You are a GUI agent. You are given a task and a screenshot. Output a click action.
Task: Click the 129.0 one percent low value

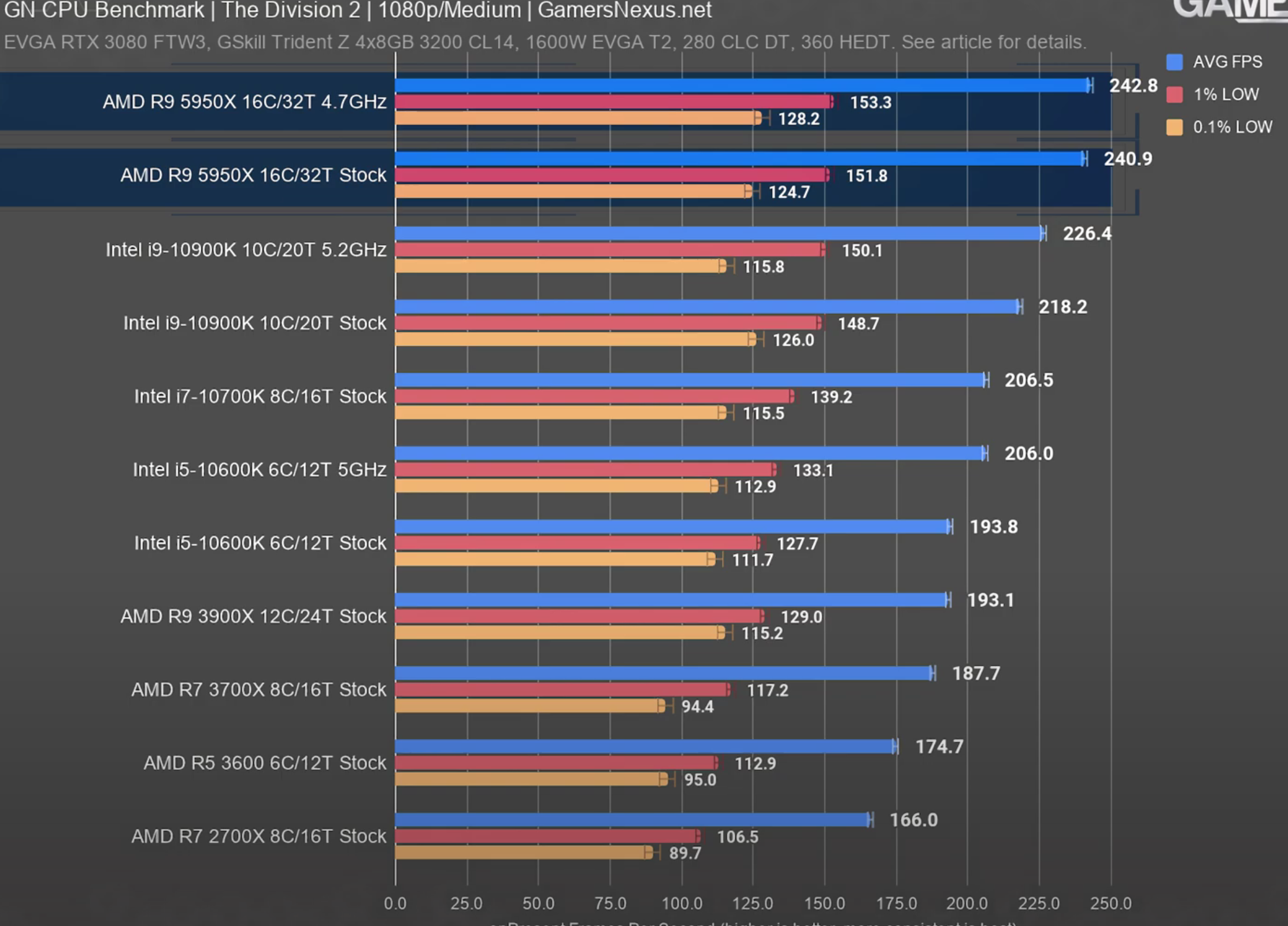(801, 617)
